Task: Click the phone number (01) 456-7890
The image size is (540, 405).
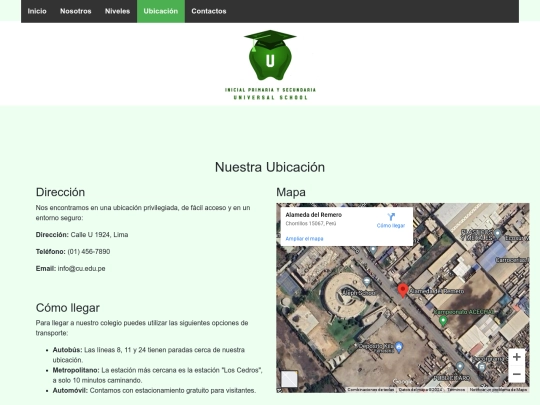Action: coord(89,252)
